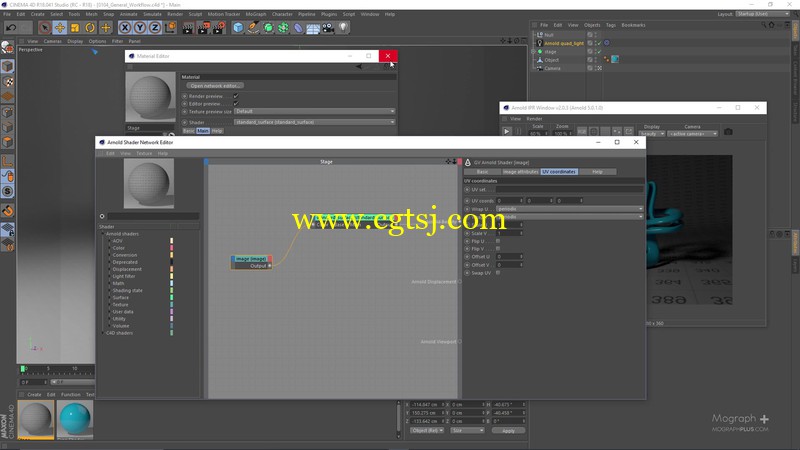This screenshot has width=800, height=450.
Task: Select Main tab in Material Editor
Action: click(203, 131)
